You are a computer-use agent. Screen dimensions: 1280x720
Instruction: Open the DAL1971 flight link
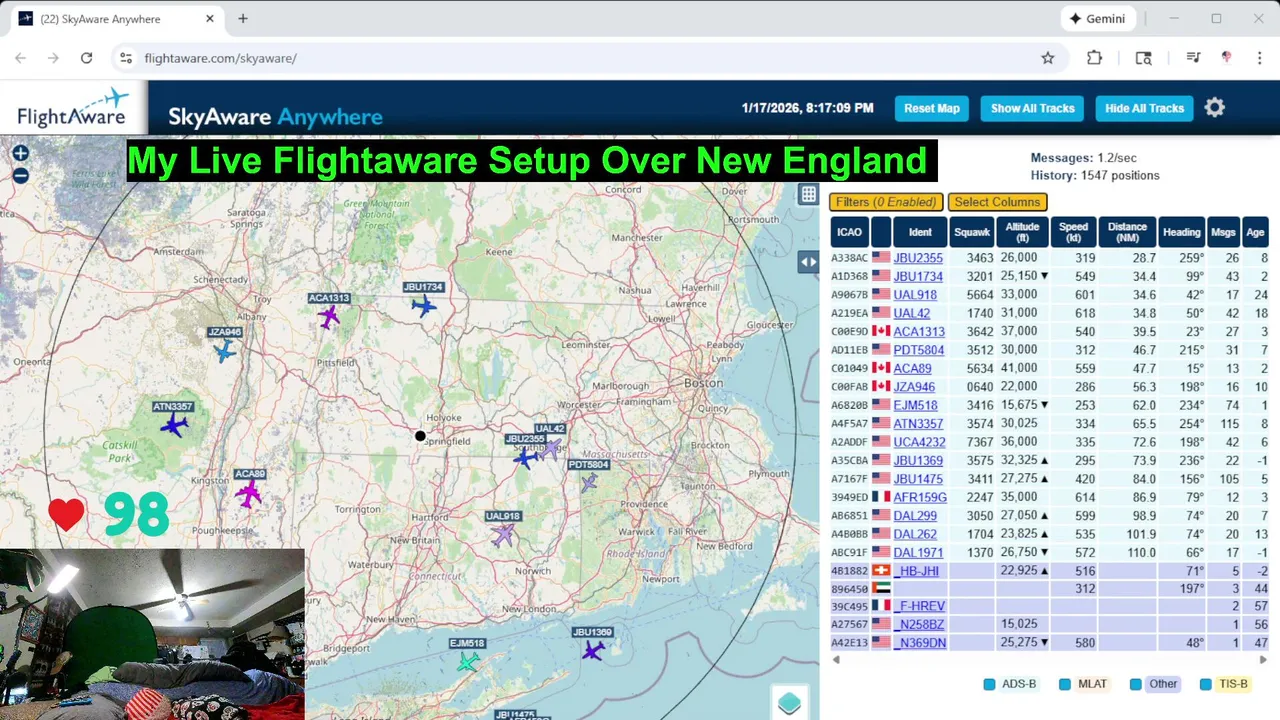click(x=918, y=552)
